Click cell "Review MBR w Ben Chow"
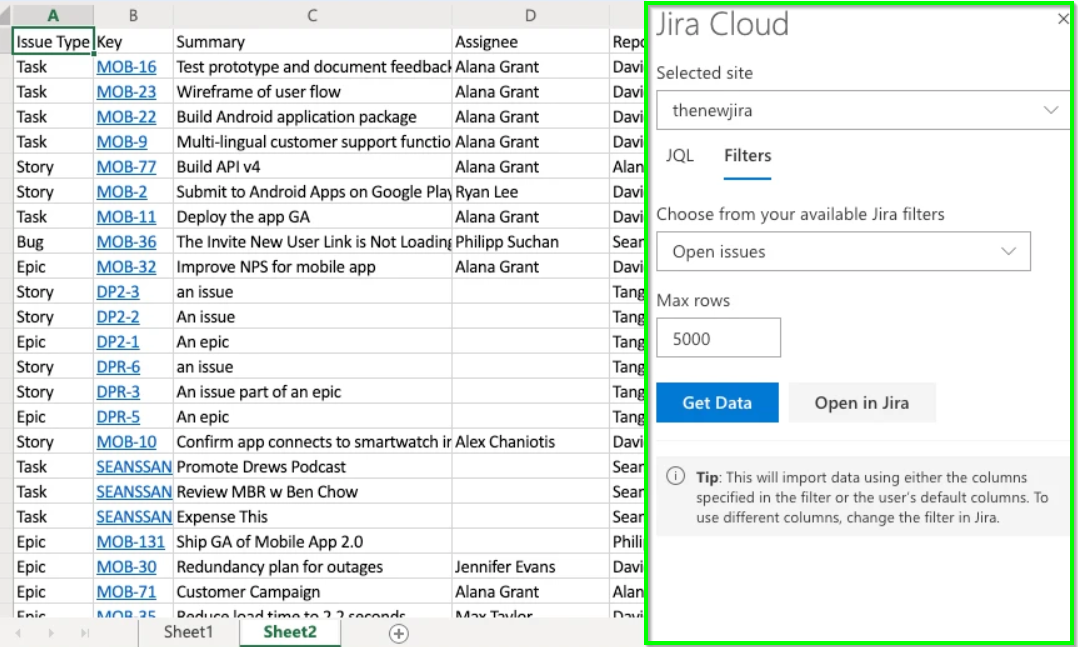Screen dimensions: 1078x647 [312, 492]
